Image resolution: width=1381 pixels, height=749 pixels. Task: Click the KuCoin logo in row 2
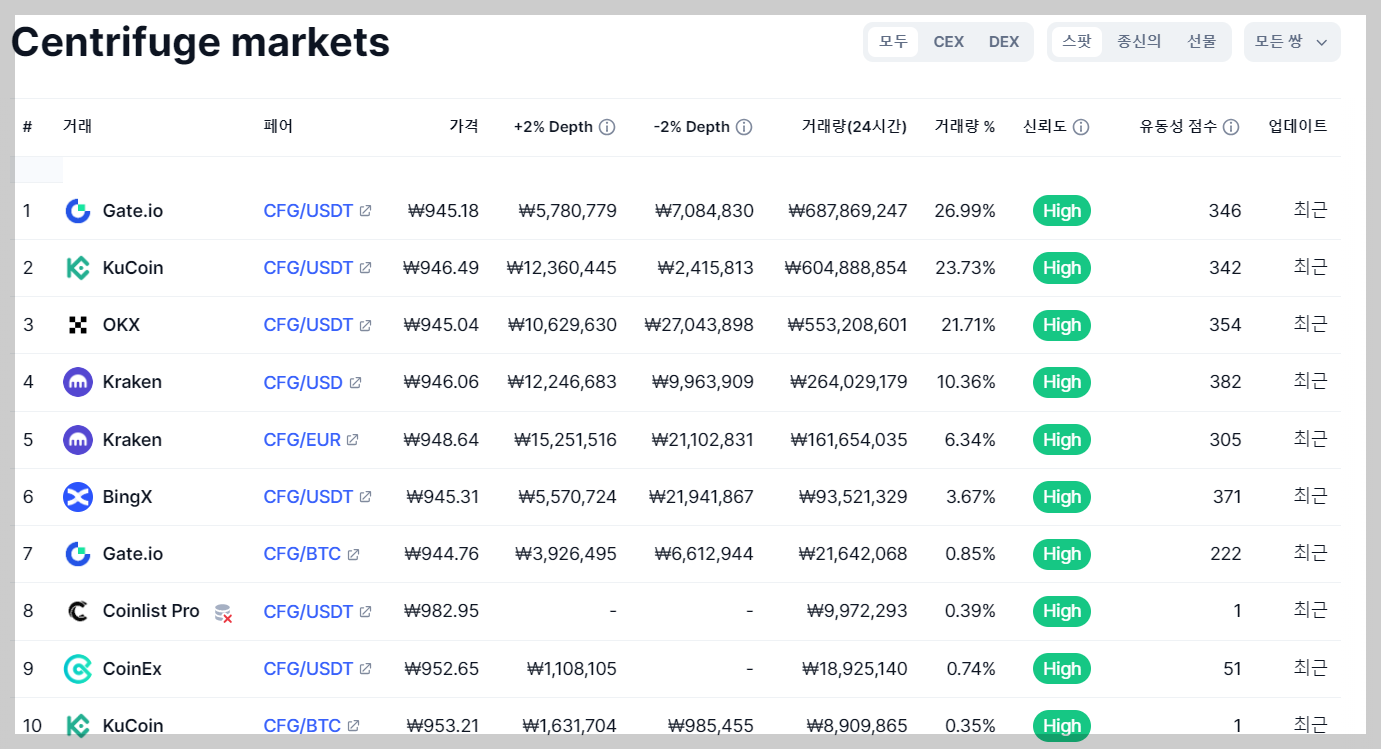pyautogui.click(x=78, y=268)
